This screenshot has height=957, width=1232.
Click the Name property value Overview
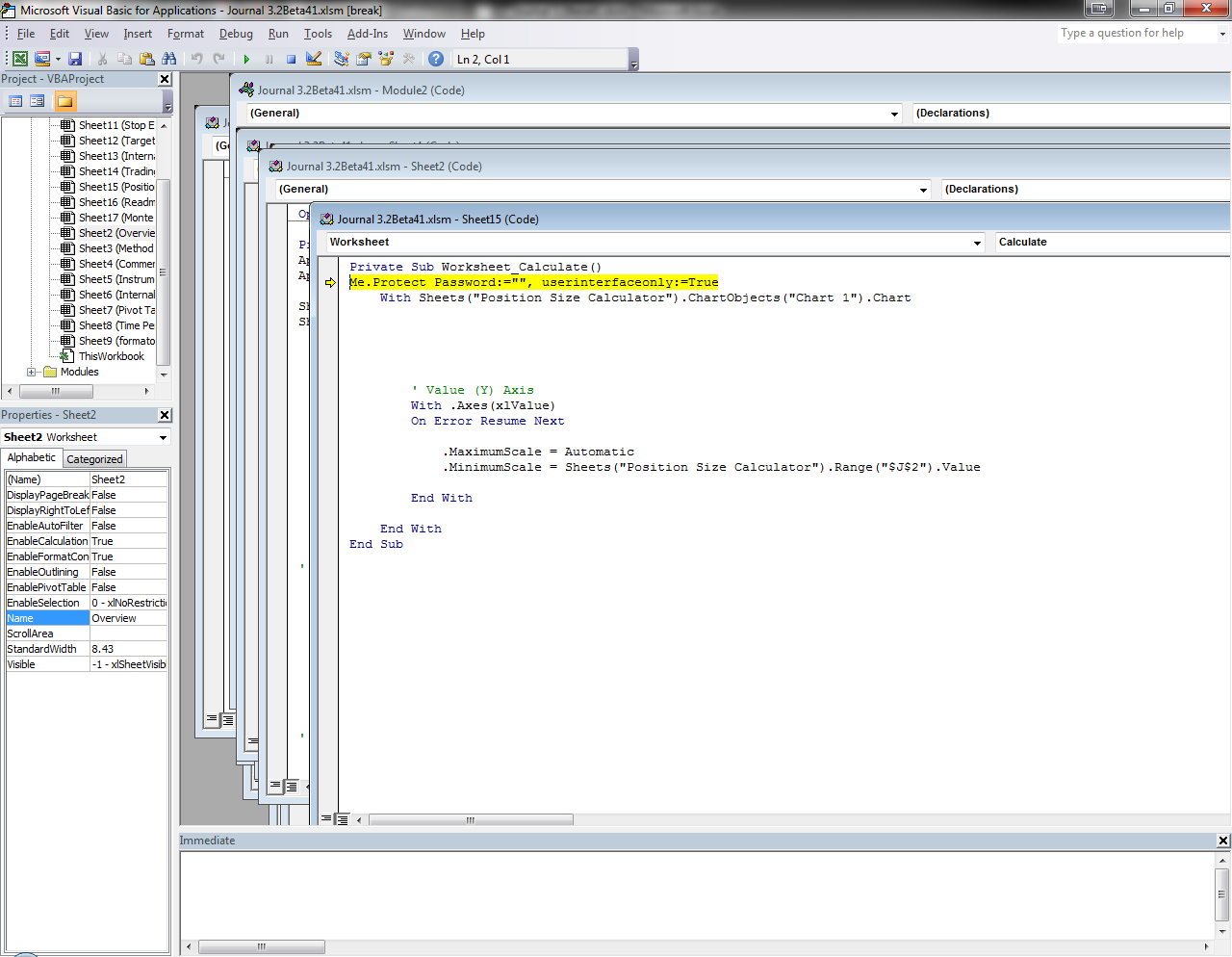point(129,618)
